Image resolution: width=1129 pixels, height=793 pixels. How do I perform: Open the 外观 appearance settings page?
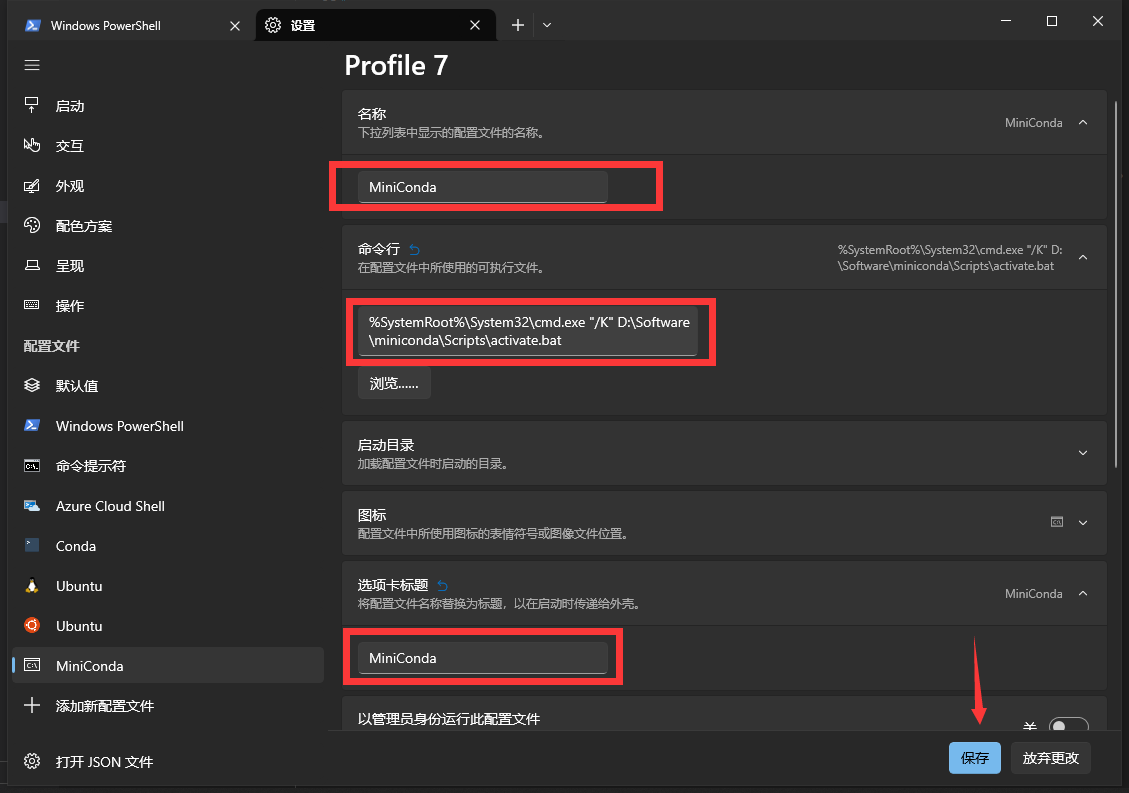168,186
